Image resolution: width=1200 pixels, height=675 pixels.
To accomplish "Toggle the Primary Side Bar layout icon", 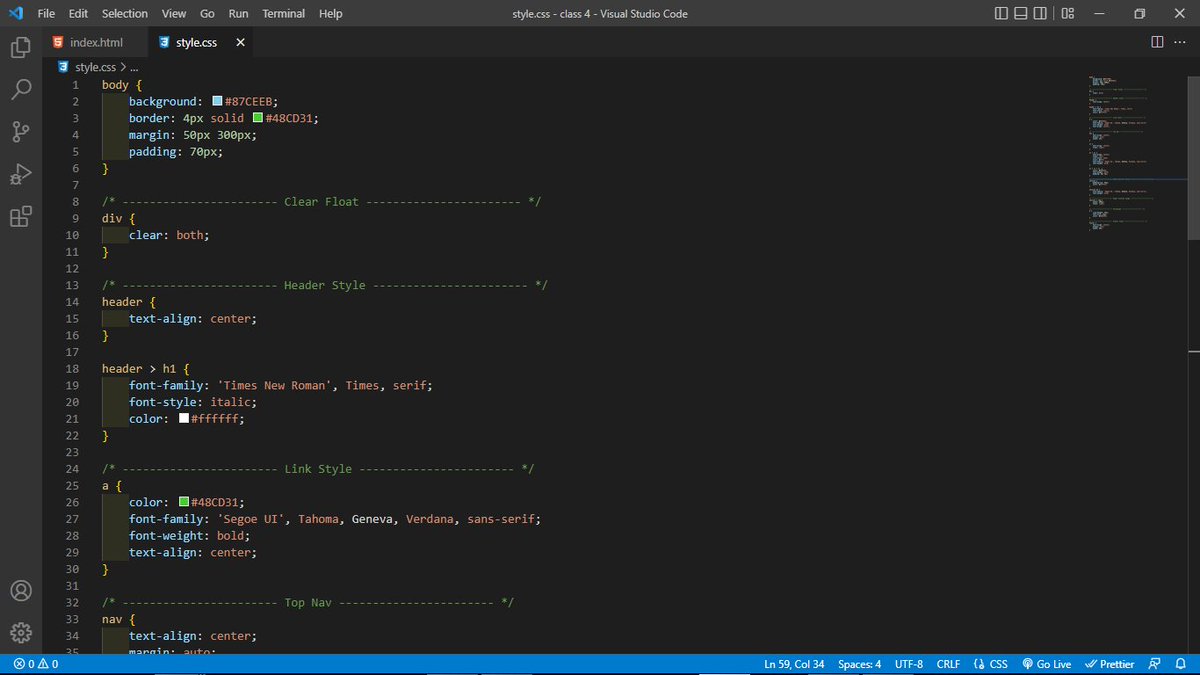I will pyautogui.click(x=1002, y=13).
